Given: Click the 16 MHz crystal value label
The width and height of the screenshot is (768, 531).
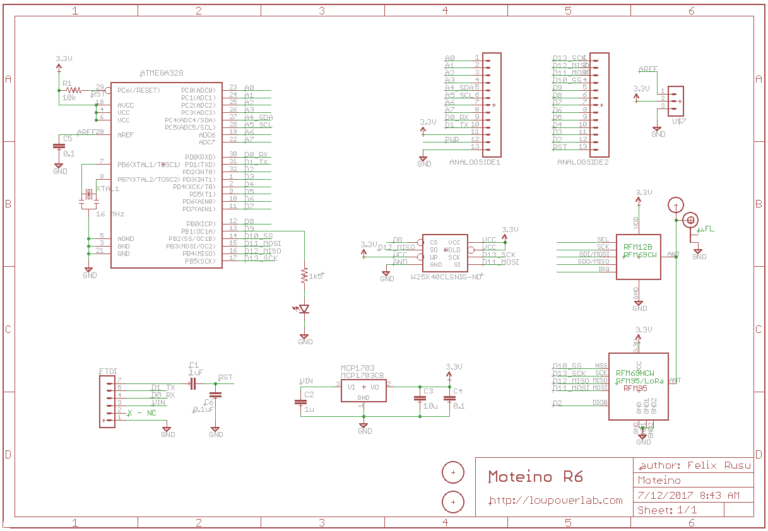Looking at the screenshot, I should (x=110, y=214).
